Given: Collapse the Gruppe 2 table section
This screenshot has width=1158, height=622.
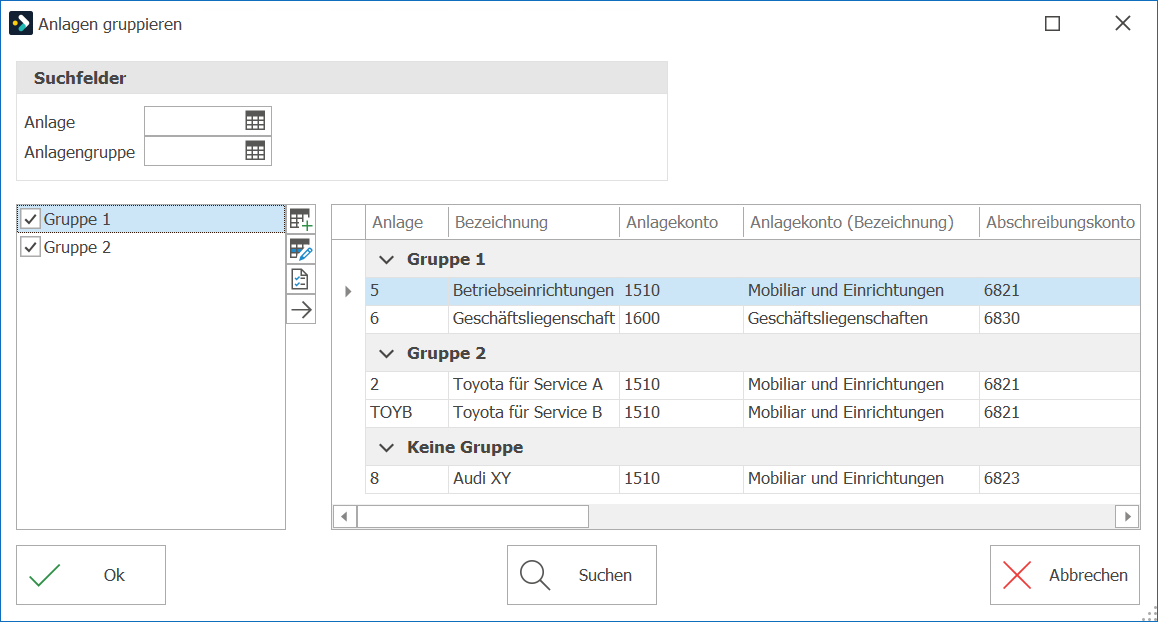Looking at the screenshot, I should click(386, 354).
